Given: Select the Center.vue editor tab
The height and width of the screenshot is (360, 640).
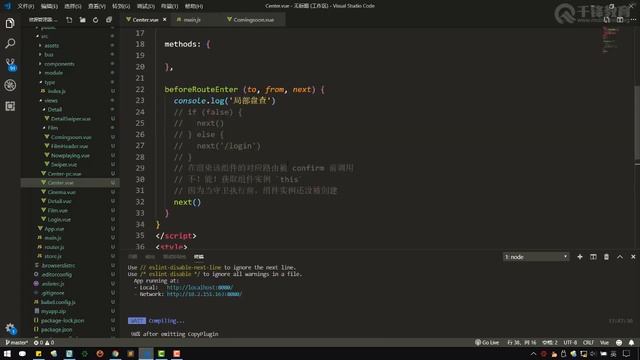Looking at the screenshot, I should 145,20.
